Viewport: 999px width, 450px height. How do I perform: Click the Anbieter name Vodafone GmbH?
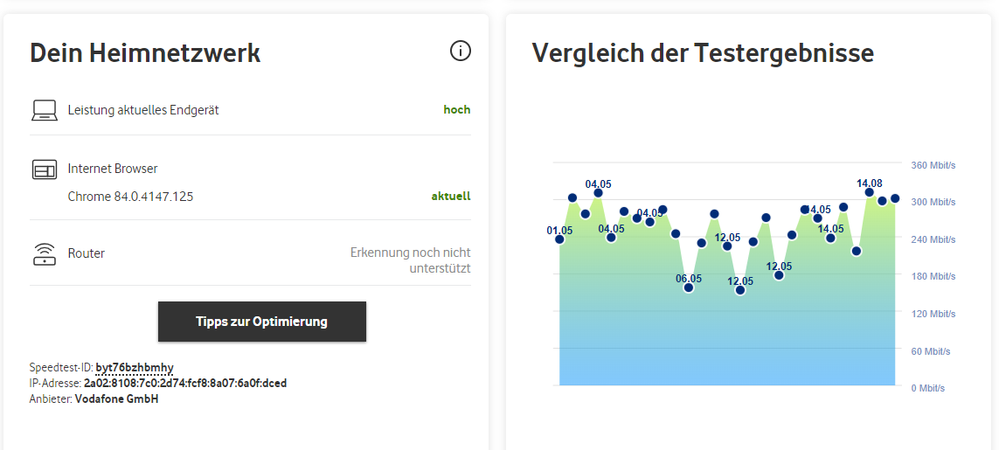tap(116, 399)
